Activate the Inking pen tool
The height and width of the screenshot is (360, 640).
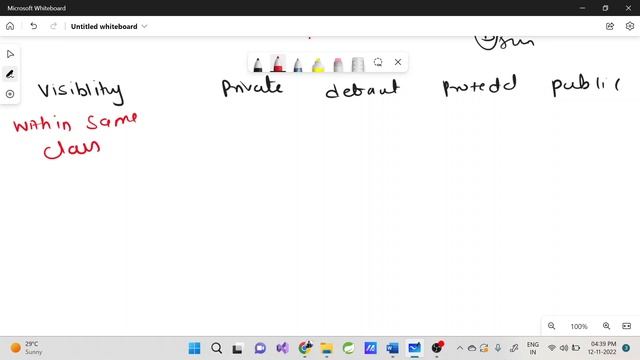click(x=10, y=74)
